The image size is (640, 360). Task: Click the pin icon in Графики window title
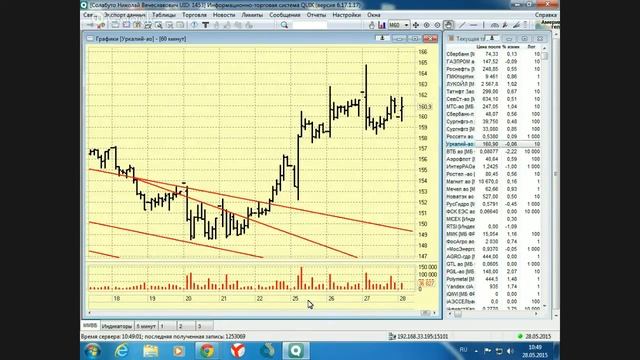[382, 38]
